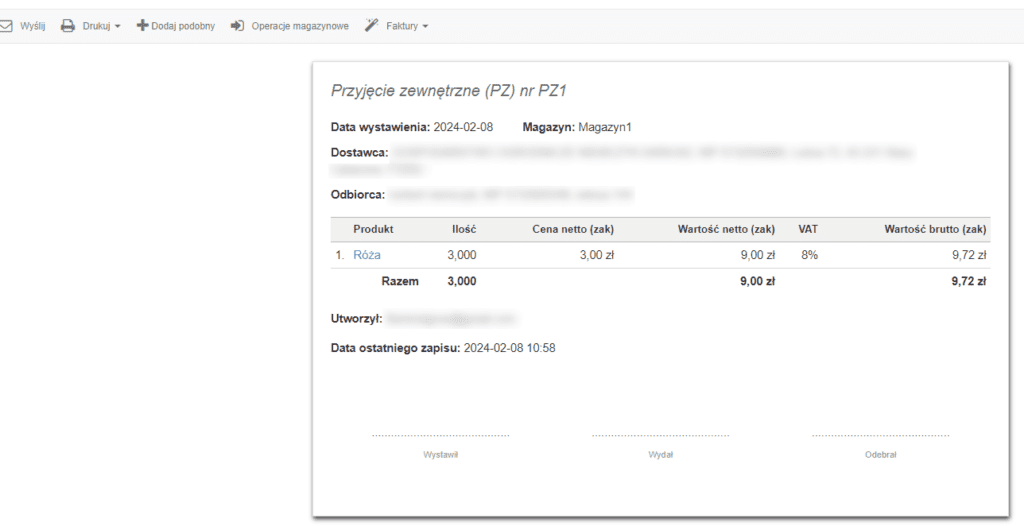Click the Wartość brutto (zak) column header
Viewport: 1024px width, 526px height.
click(x=935, y=229)
